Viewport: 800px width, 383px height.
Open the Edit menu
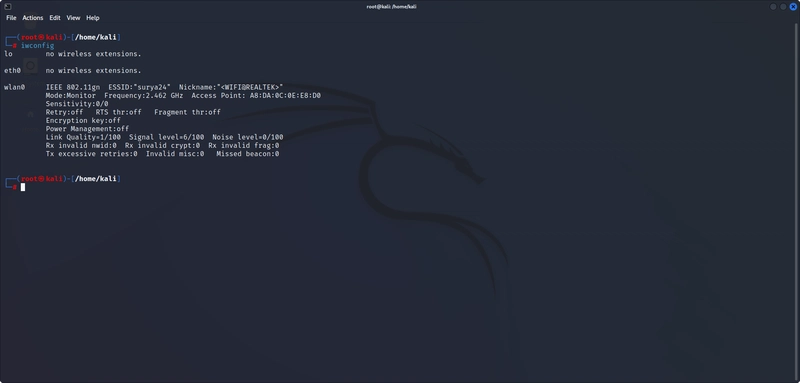55,18
